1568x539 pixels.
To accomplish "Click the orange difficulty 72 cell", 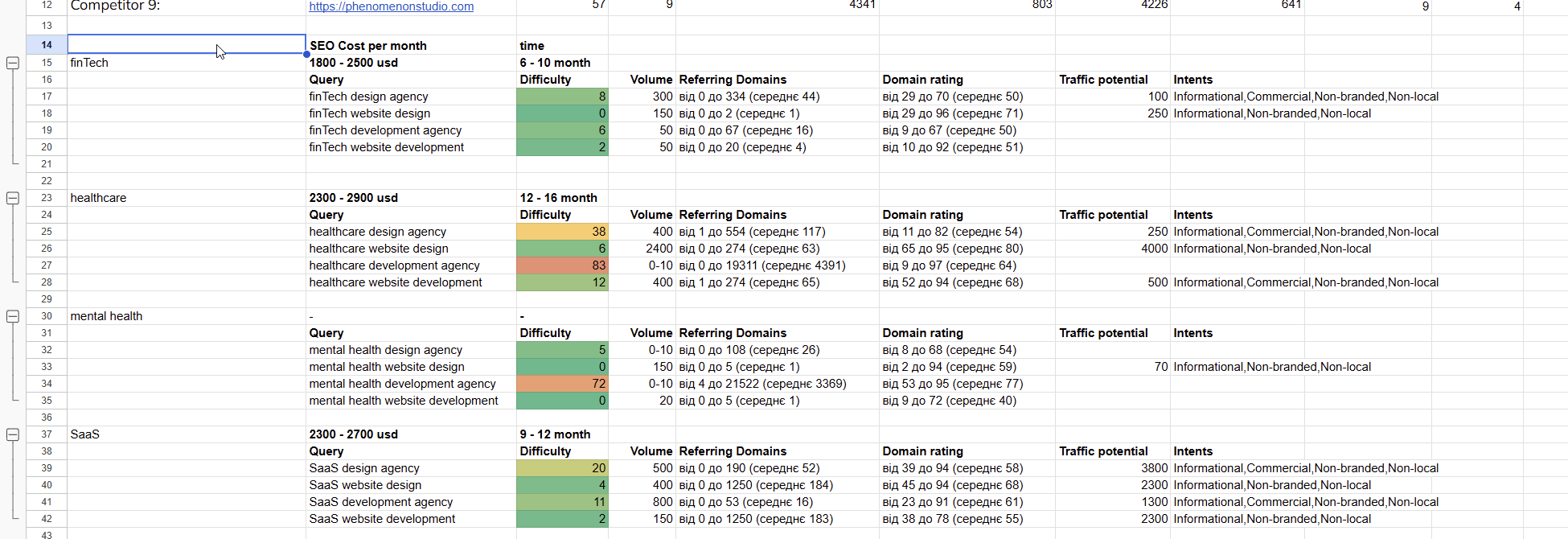I will tap(562, 384).
